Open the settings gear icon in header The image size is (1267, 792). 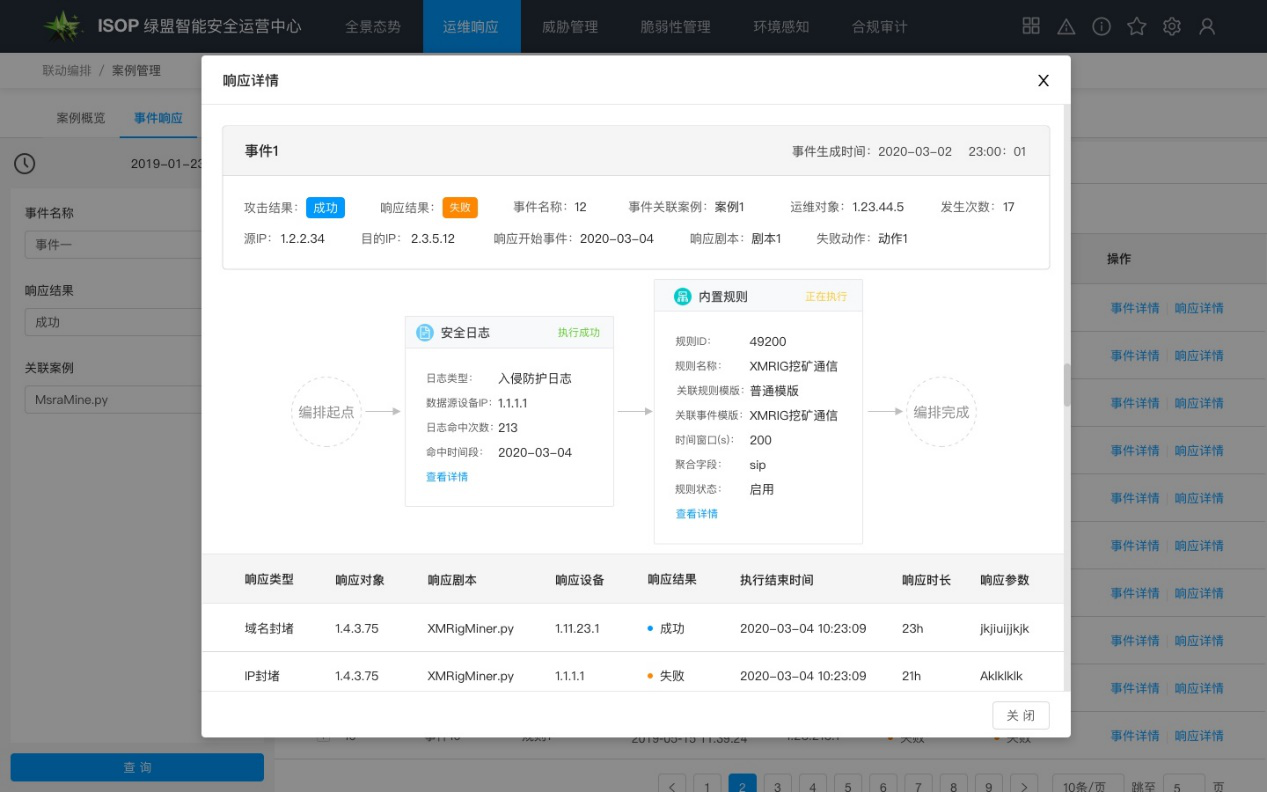(x=1172, y=27)
